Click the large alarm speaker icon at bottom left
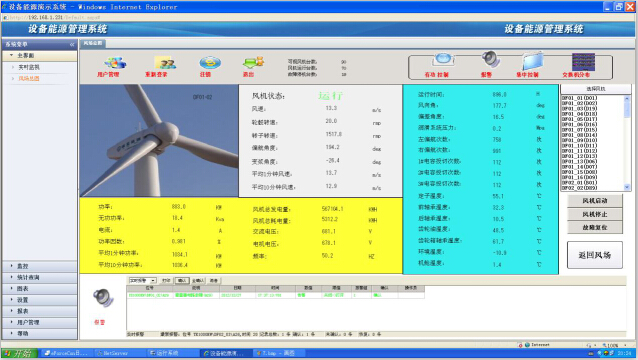The width and height of the screenshot is (638, 360). (x=103, y=298)
